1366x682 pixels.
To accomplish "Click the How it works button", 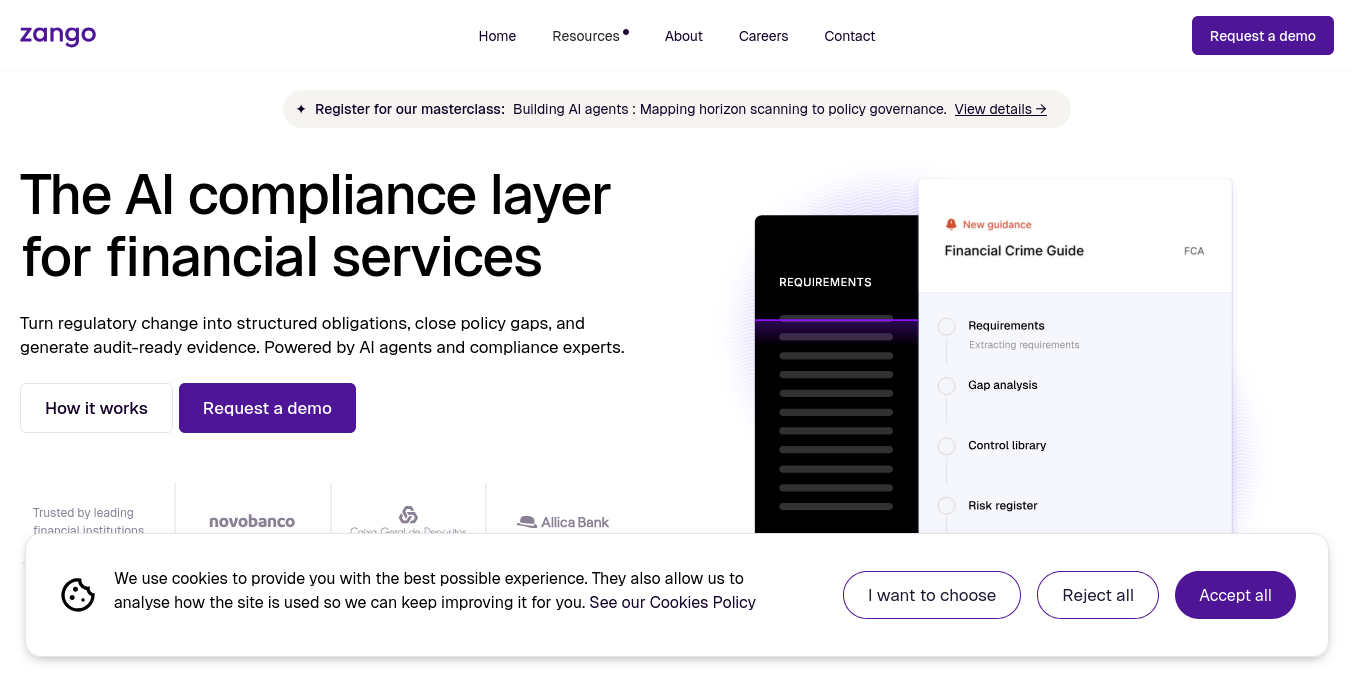I will [x=96, y=408].
